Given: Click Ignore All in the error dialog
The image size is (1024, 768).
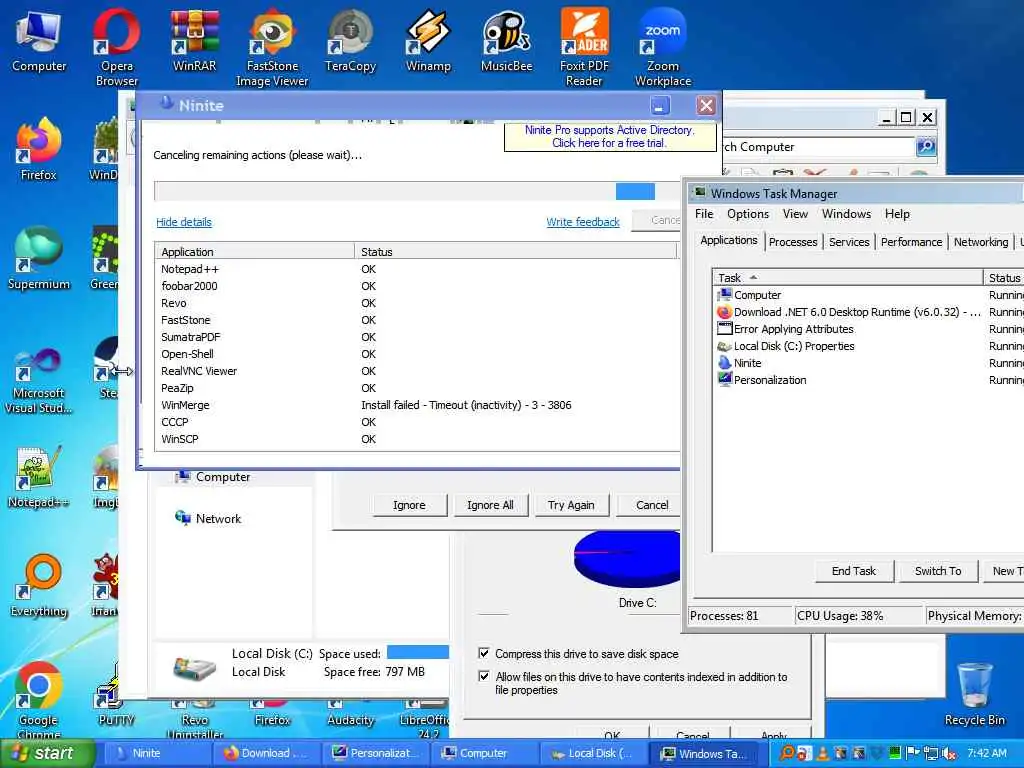Looking at the screenshot, I should pyautogui.click(x=490, y=505).
